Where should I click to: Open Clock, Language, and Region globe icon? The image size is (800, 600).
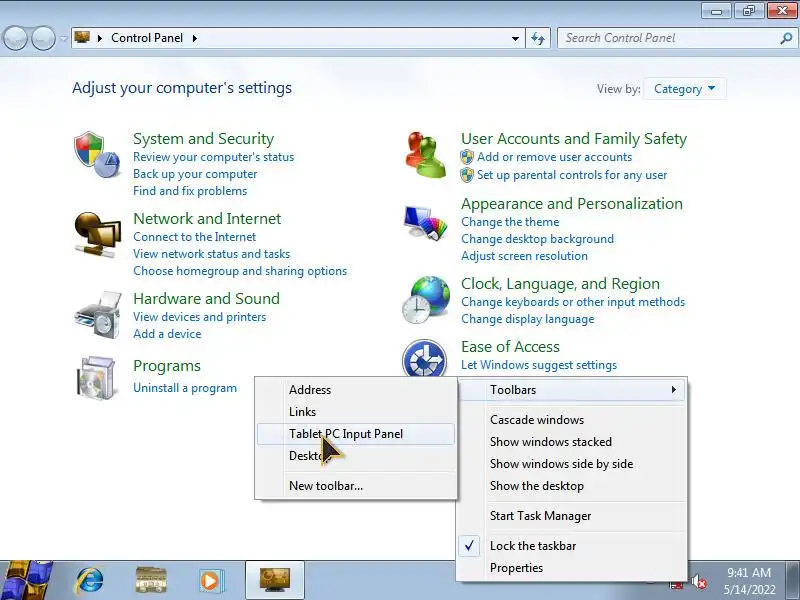(x=426, y=299)
